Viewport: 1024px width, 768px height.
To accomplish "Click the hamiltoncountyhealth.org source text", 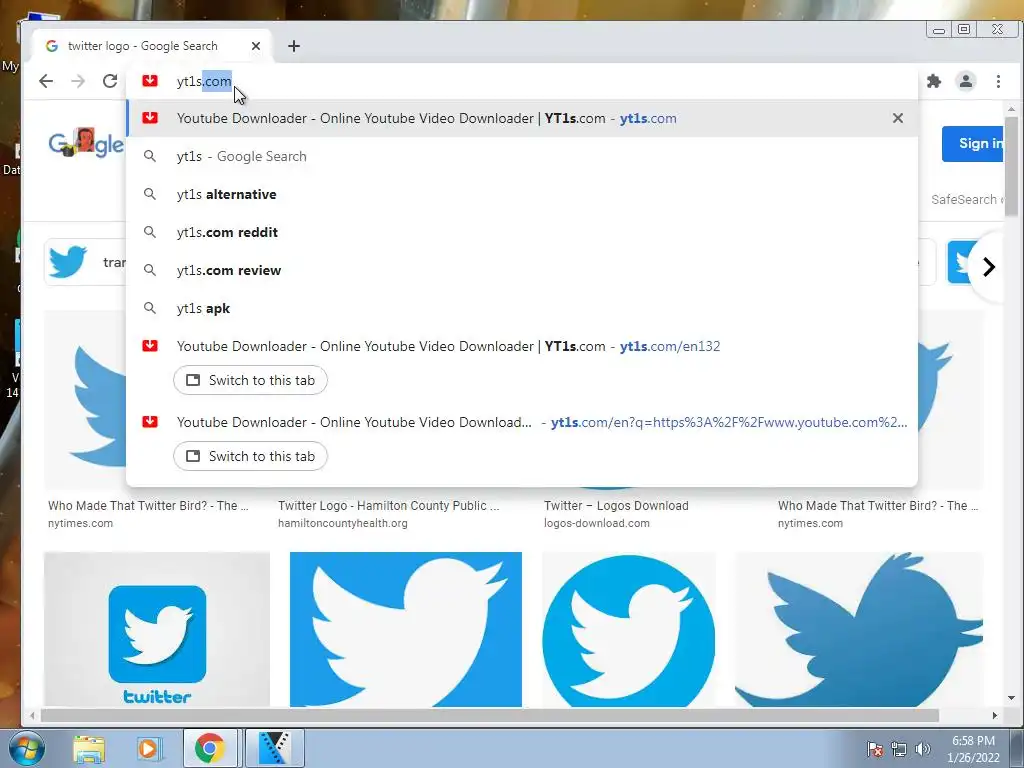I will click(x=343, y=523).
